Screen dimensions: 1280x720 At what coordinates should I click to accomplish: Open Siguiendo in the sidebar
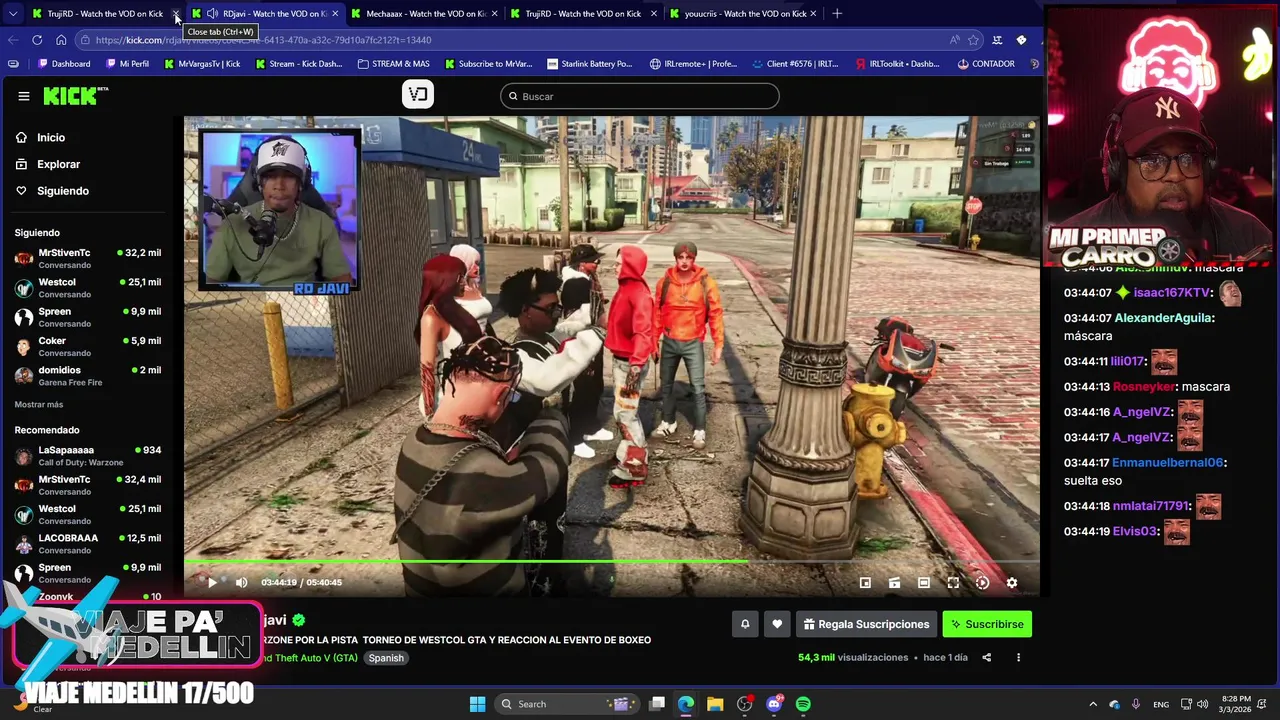click(63, 191)
